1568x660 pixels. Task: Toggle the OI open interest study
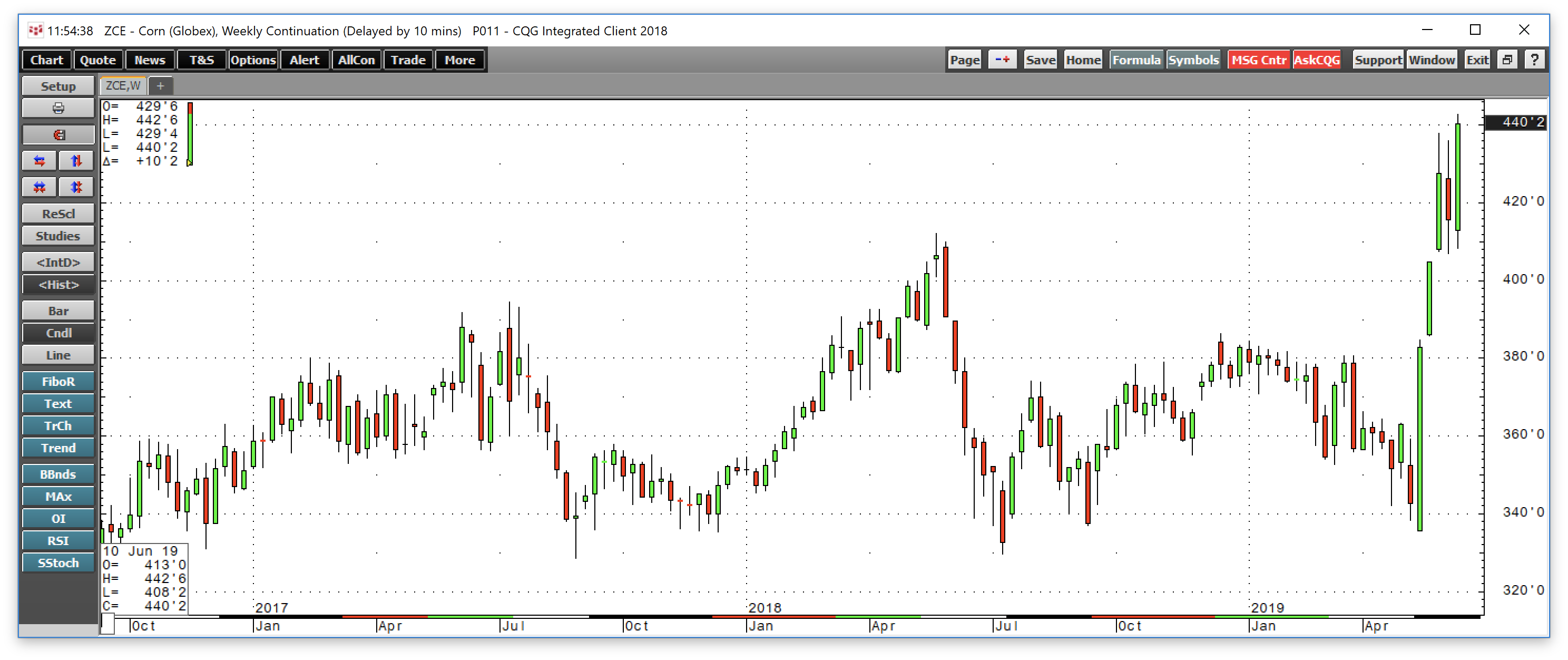(x=58, y=518)
